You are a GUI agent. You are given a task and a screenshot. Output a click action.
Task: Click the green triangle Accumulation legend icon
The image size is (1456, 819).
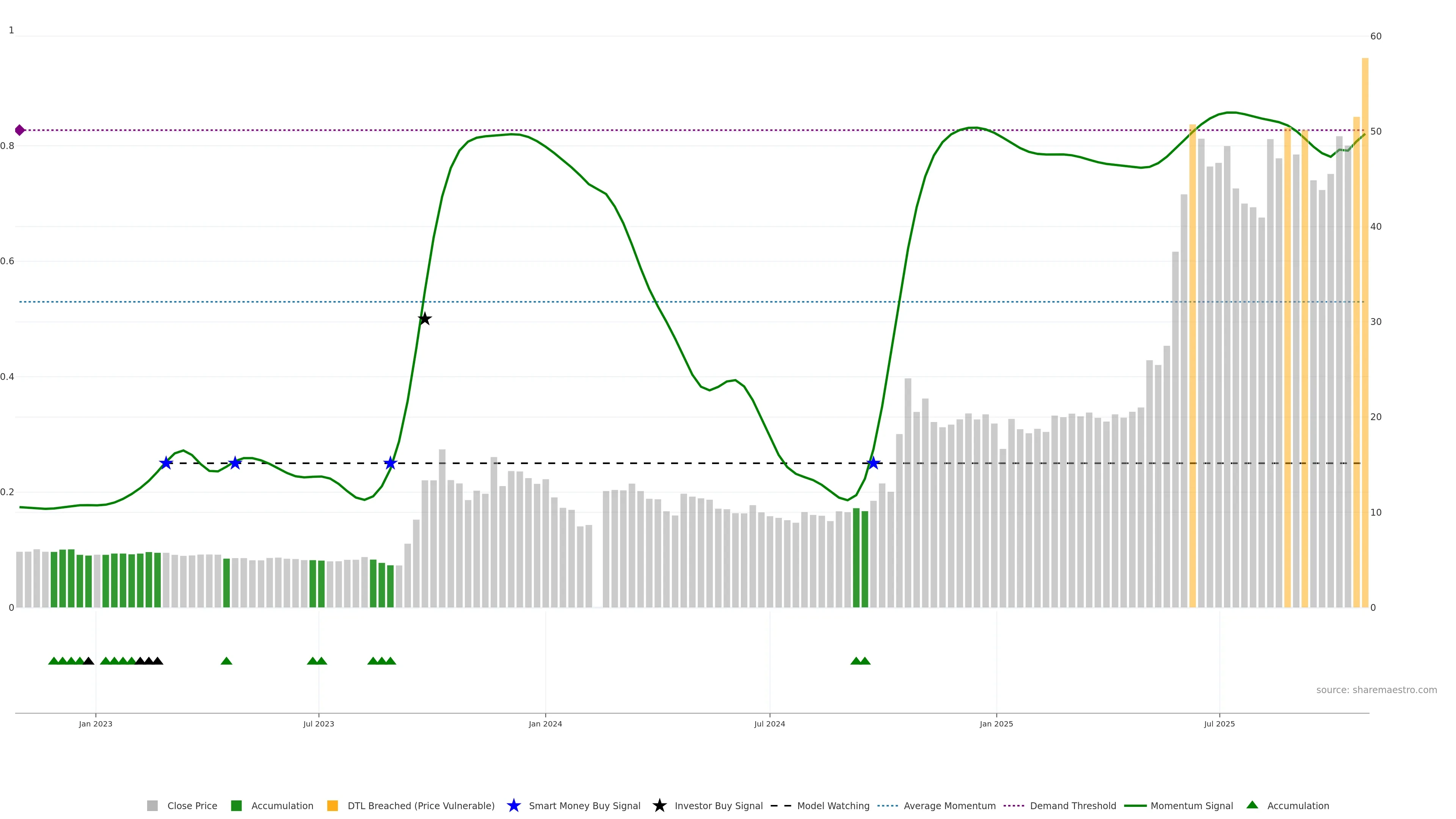[x=1252, y=805]
